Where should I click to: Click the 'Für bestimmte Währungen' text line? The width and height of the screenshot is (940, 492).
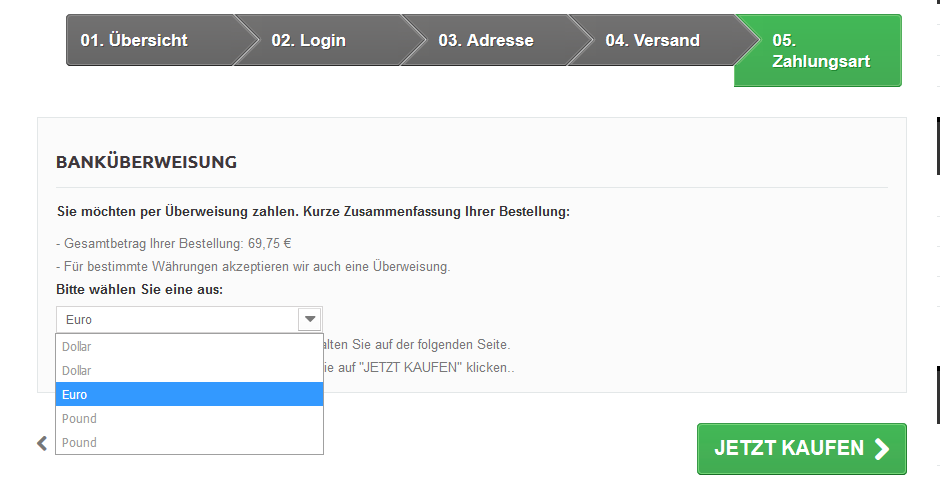point(257,267)
